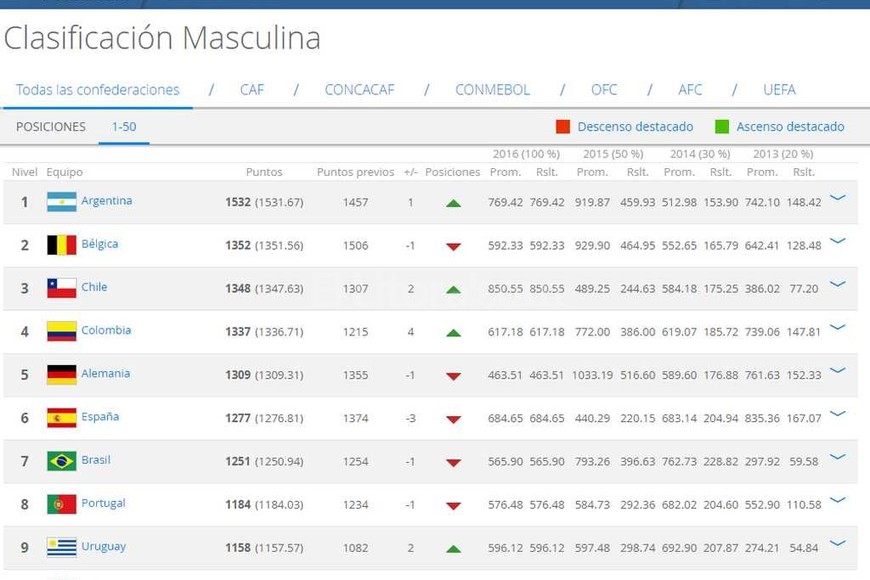Expand the Chile row details chevron

[x=838, y=284]
